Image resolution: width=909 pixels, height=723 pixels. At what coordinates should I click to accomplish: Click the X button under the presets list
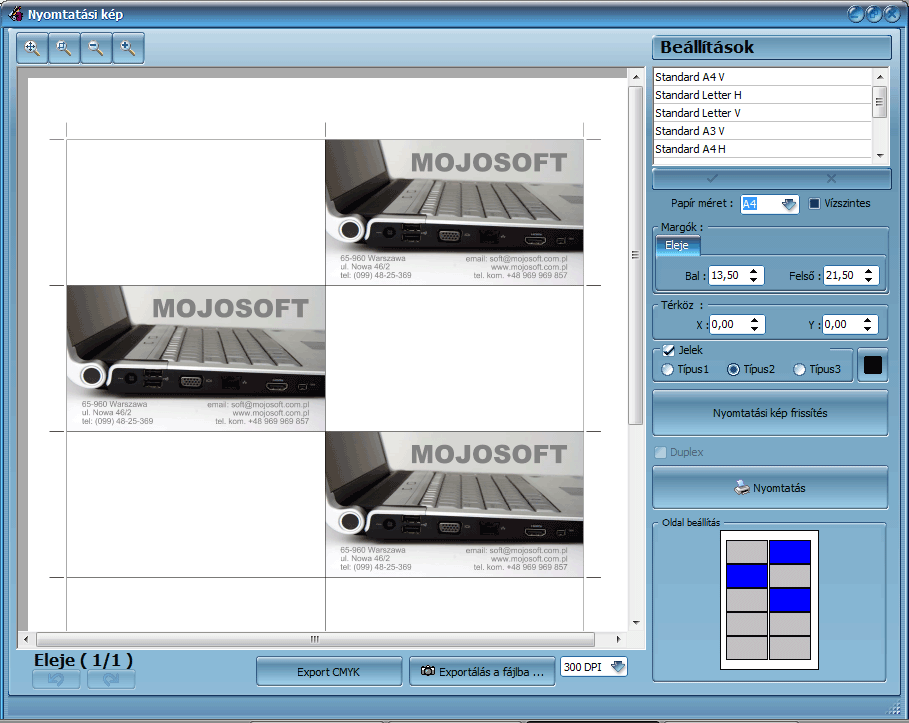(831, 179)
